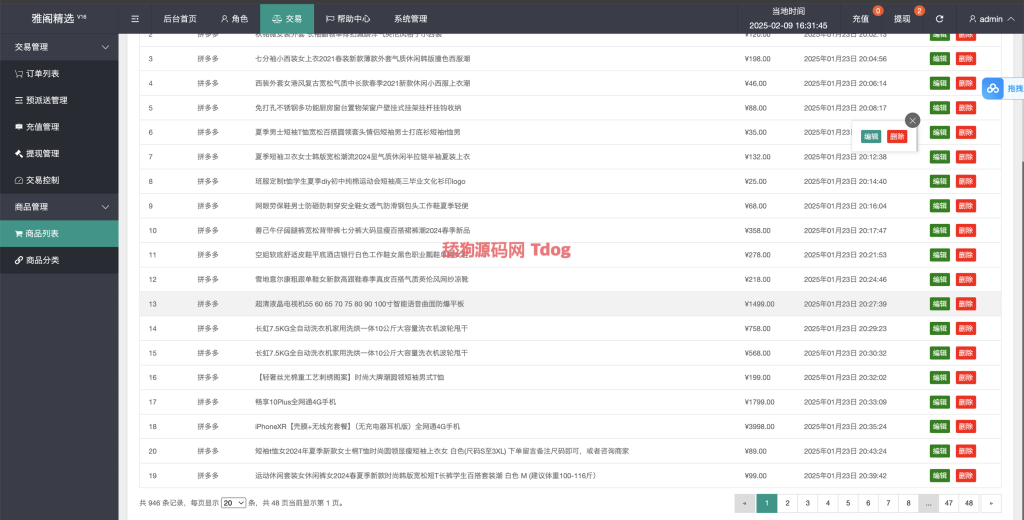Screen dimensions: 1024x520
Task: Click the blue 拖拽 floating widget icon
Action: point(993,90)
